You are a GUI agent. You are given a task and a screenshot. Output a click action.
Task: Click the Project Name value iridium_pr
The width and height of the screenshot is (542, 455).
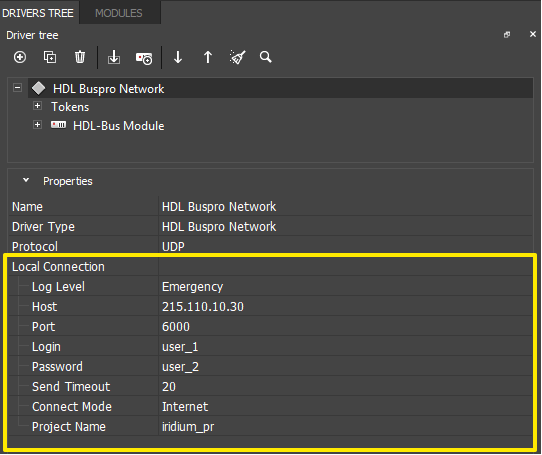click(x=188, y=427)
